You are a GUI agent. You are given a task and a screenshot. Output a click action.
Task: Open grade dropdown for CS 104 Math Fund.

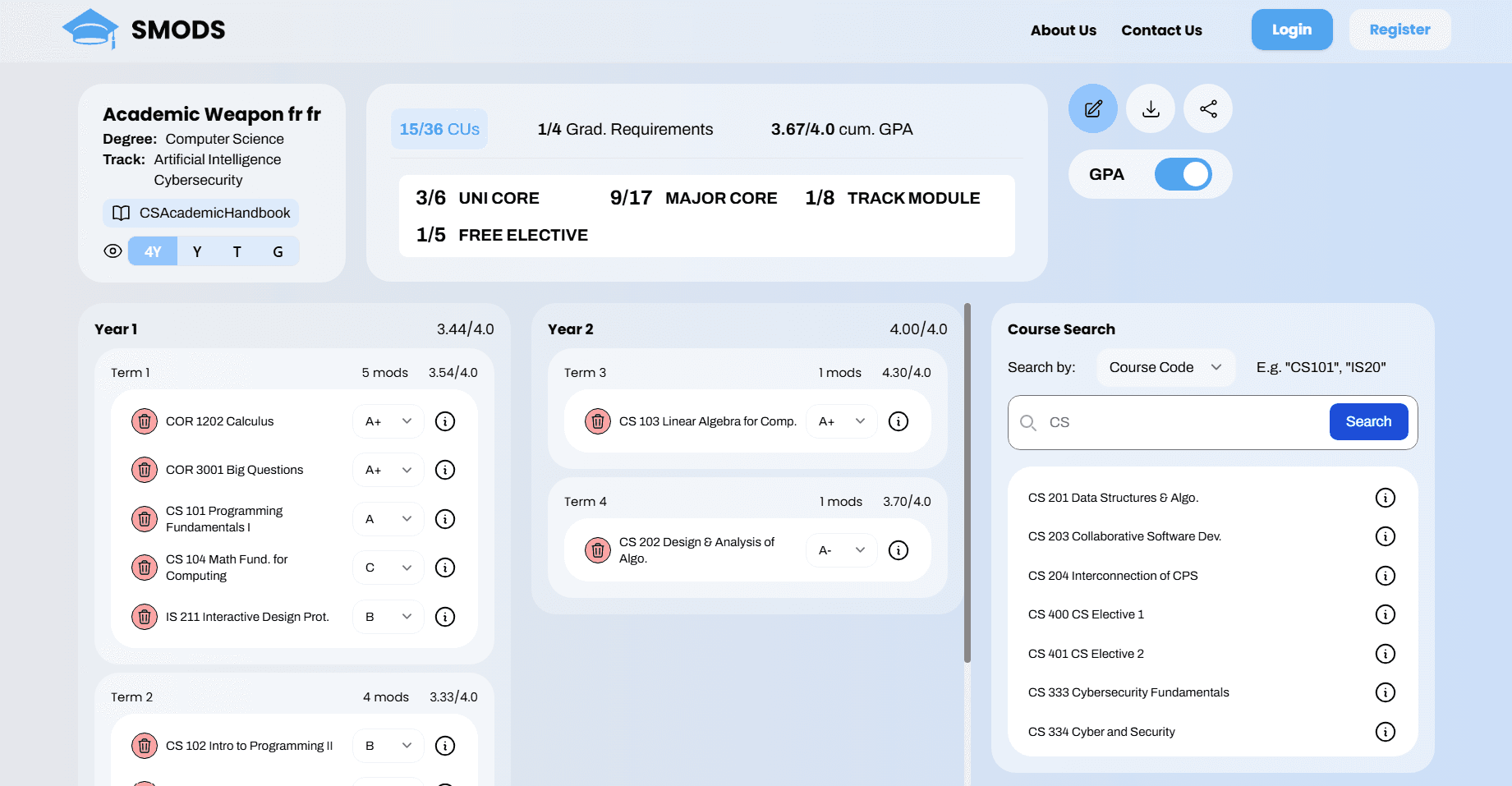[388, 568]
